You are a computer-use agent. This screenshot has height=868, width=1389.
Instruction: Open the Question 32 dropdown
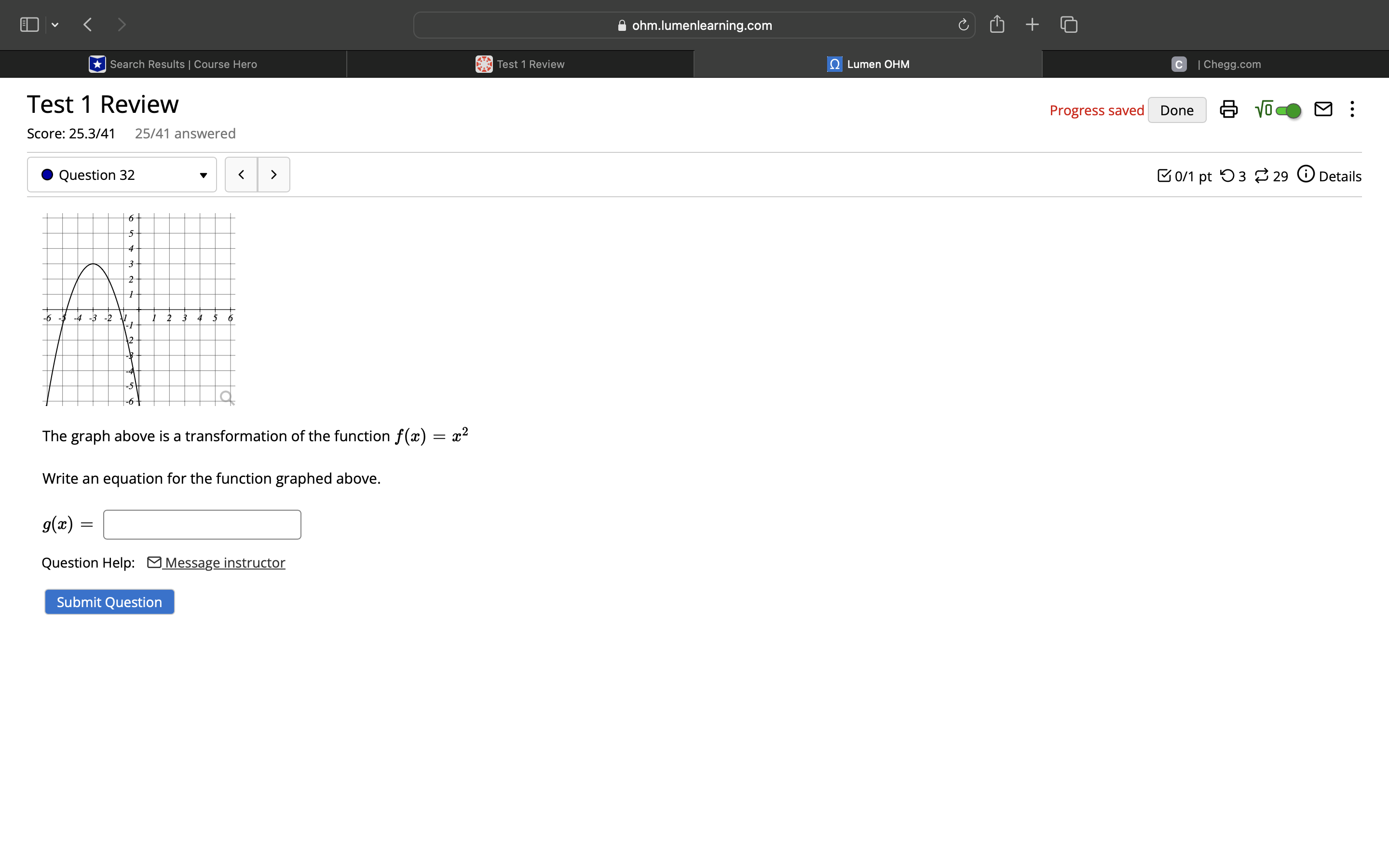[122, 175]
